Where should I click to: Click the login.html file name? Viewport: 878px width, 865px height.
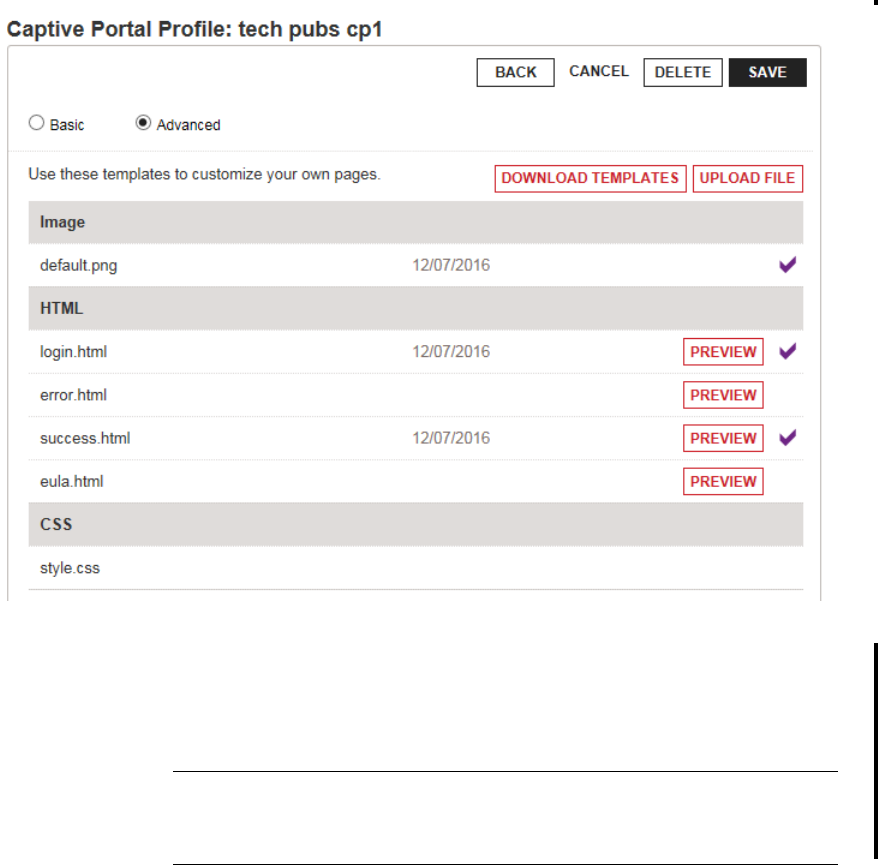pyautogui.click(x=73, y=352)
